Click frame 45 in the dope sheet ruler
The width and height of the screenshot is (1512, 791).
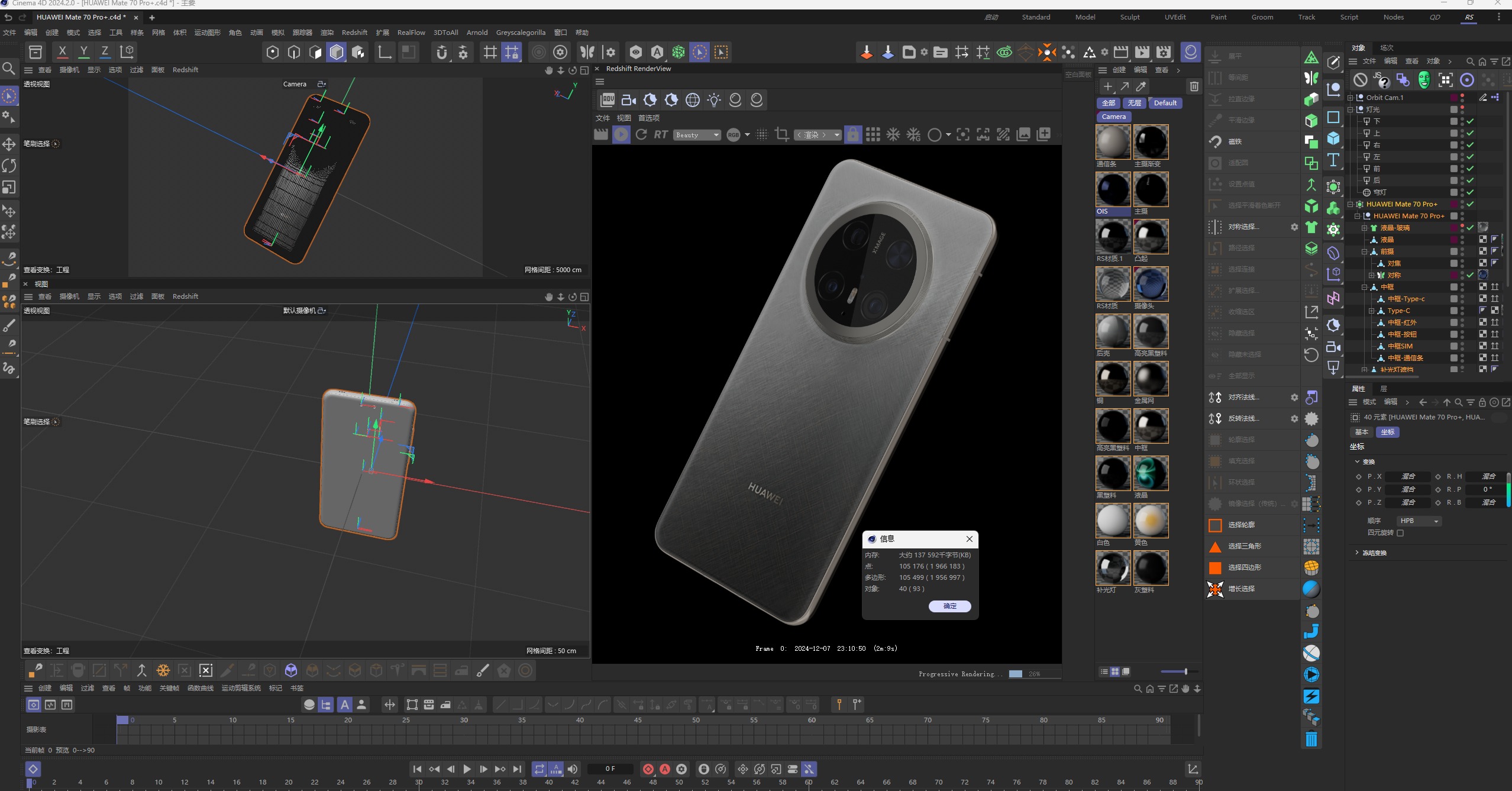pyautogui.click(x=638, y=720)
